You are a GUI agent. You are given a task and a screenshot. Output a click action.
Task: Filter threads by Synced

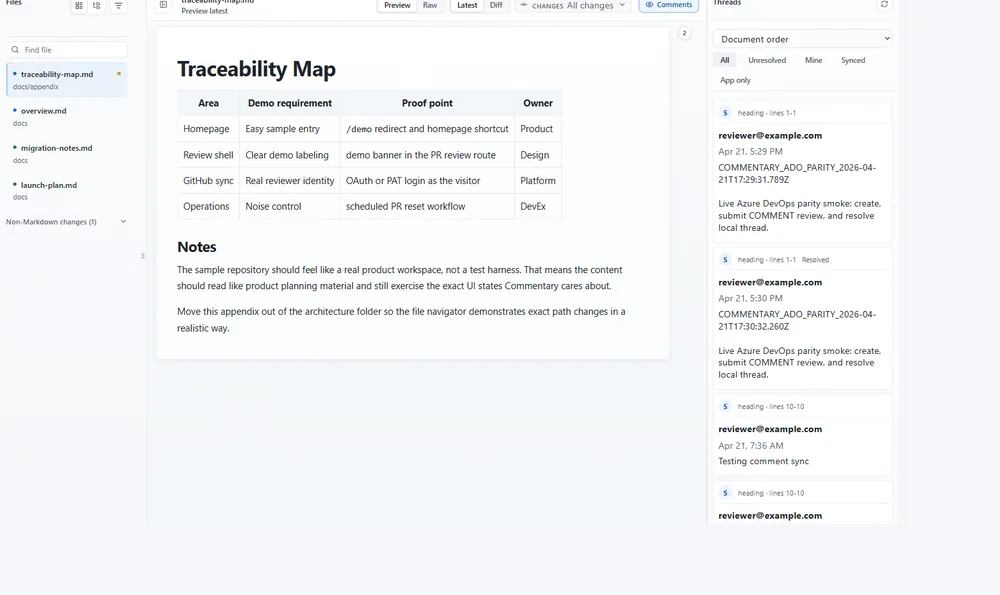(x=853, y=60)
